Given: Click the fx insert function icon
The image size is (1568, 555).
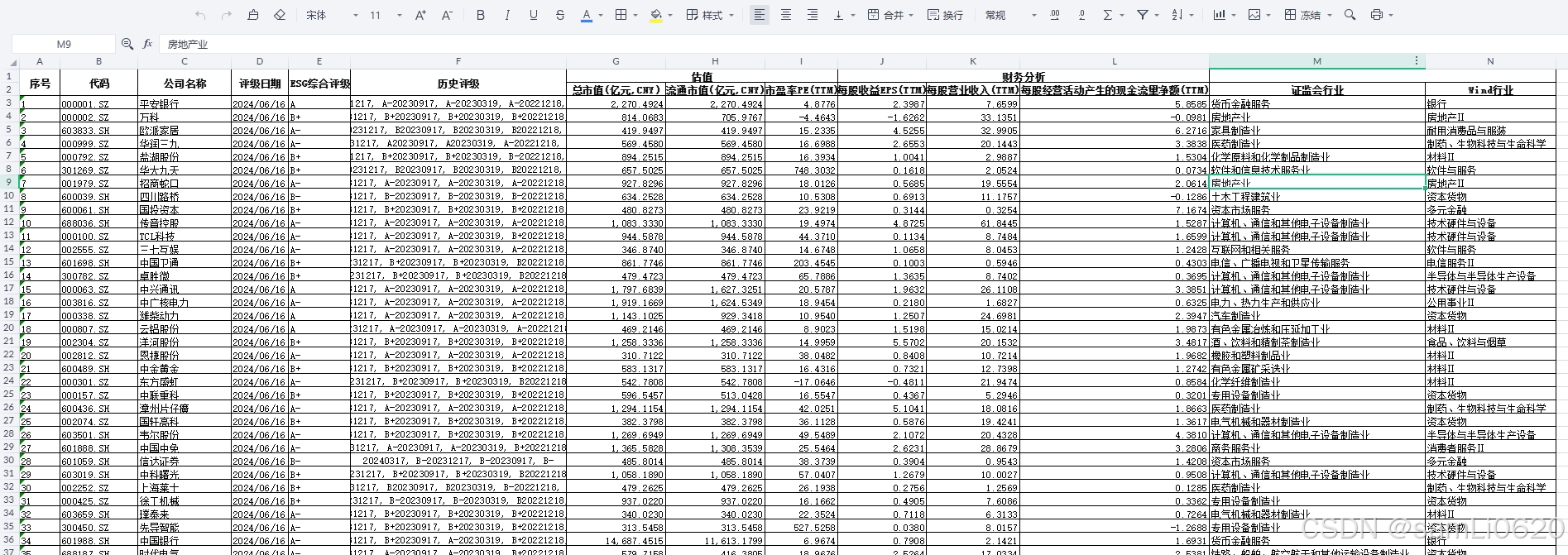Looking at the screenshot, I should point(147,44).
